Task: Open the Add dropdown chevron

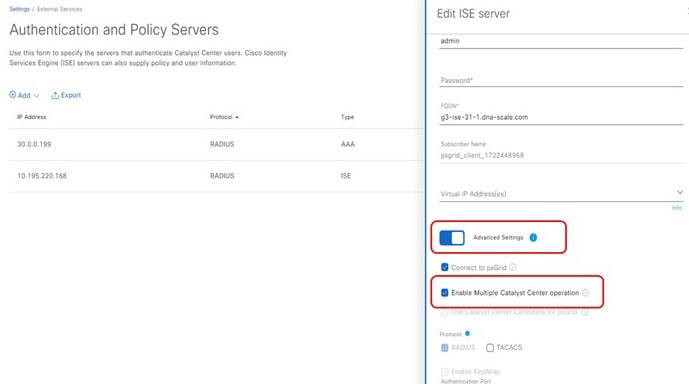Action: click(36, 96)
